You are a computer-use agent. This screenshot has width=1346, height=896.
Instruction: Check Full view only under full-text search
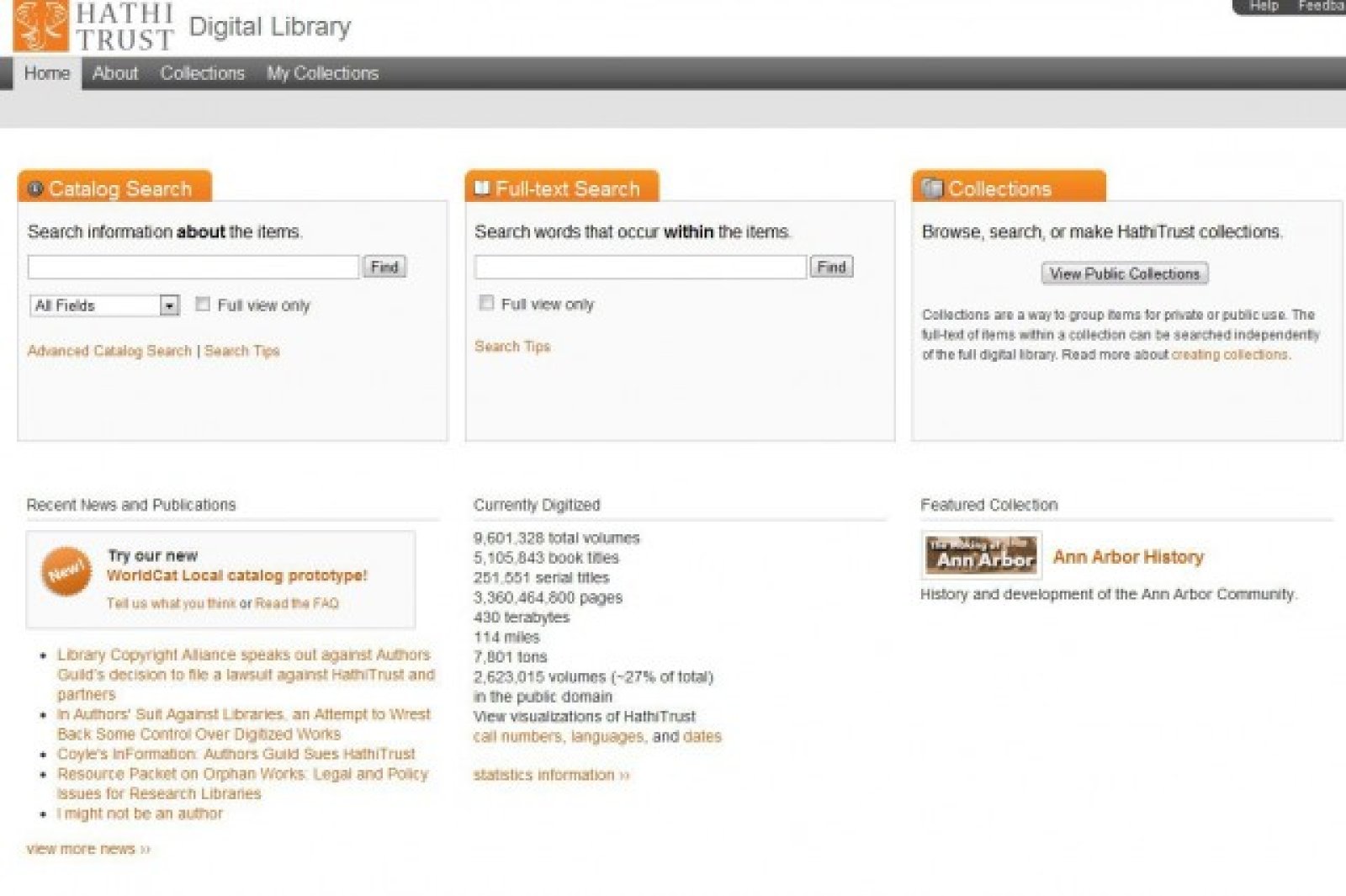pos(486,303)
